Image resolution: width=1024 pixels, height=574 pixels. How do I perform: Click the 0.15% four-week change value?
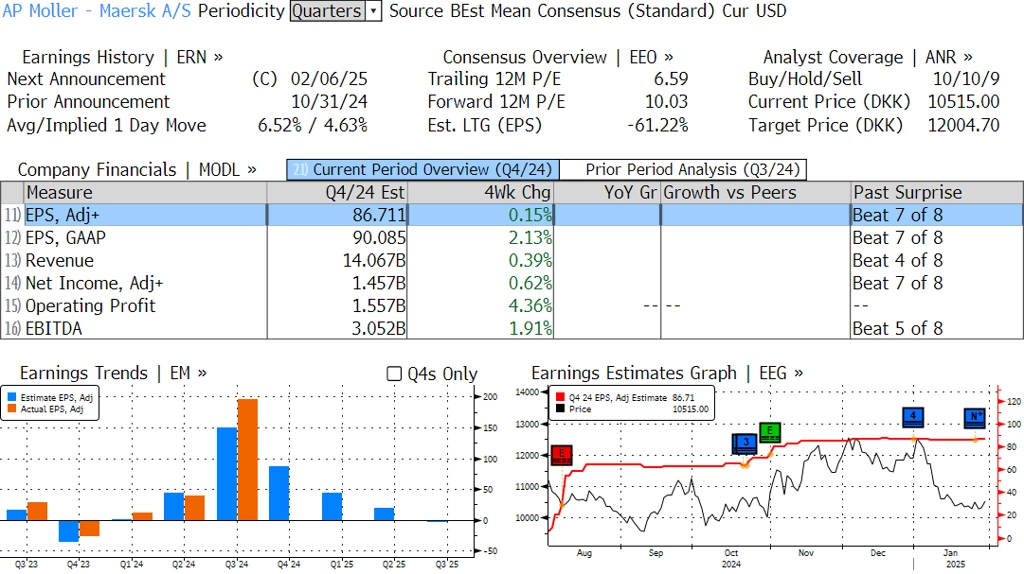tap(530, 215)
